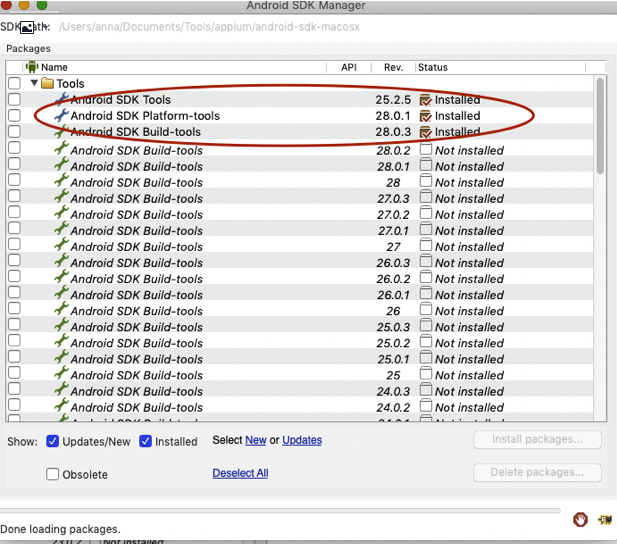617x544 pixels.
Task: Click not-installed status icon for Build-tools 28.0.2
Action: coord(425,150)
